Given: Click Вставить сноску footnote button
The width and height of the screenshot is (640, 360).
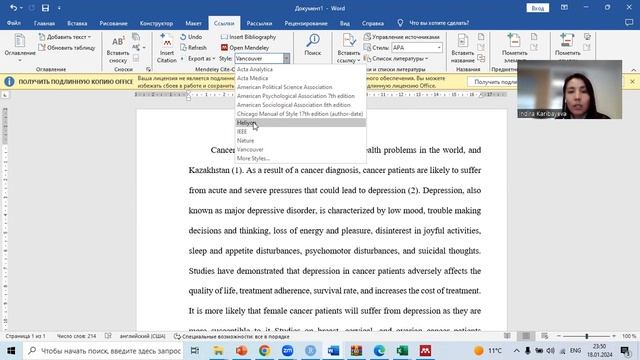Looking at the screenshot, I should point(118,49).
